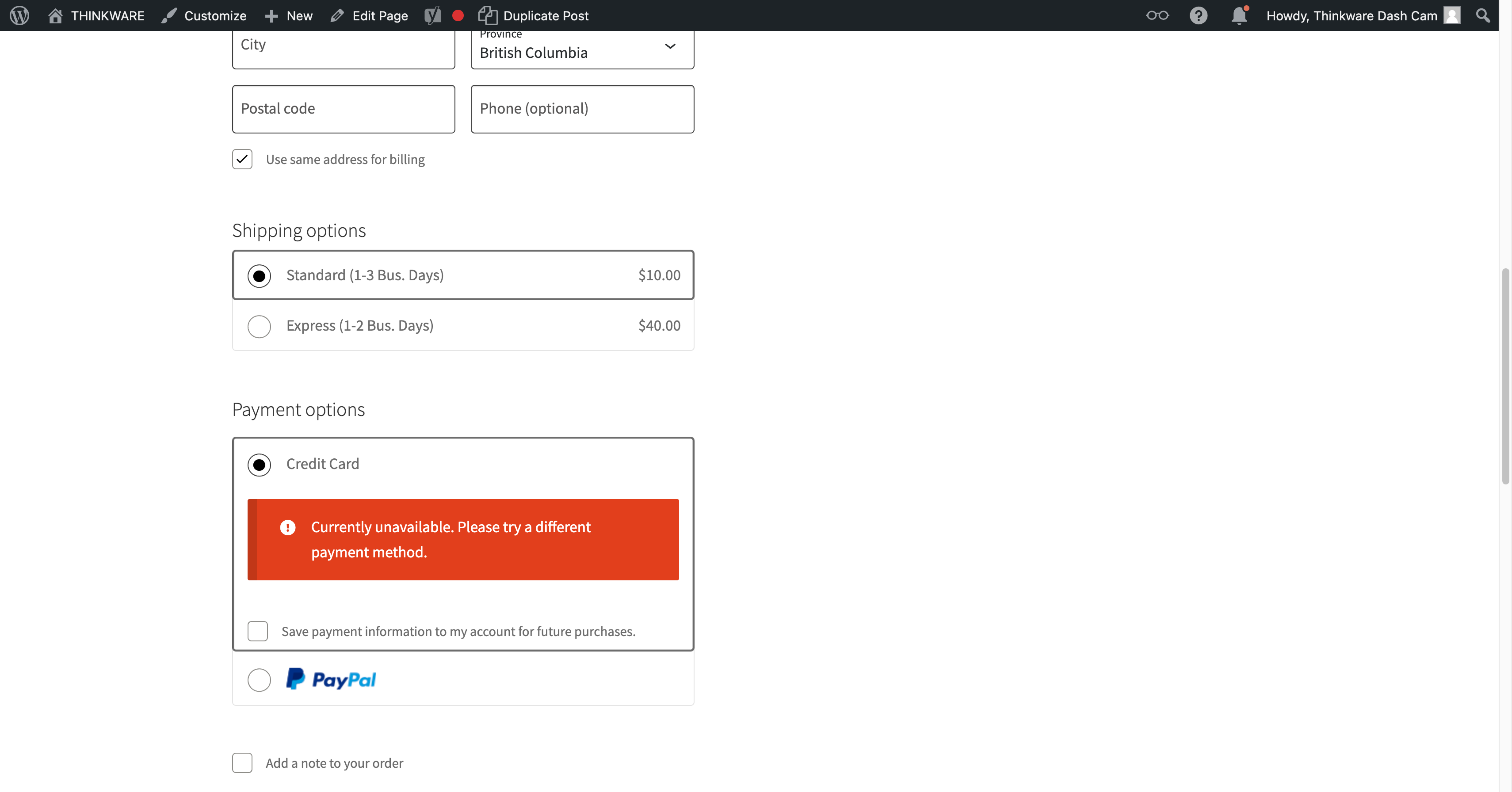Viewport: 1512px width, 792px height.
Task: Select Credit Card payment option
Action: pos(259,465)
